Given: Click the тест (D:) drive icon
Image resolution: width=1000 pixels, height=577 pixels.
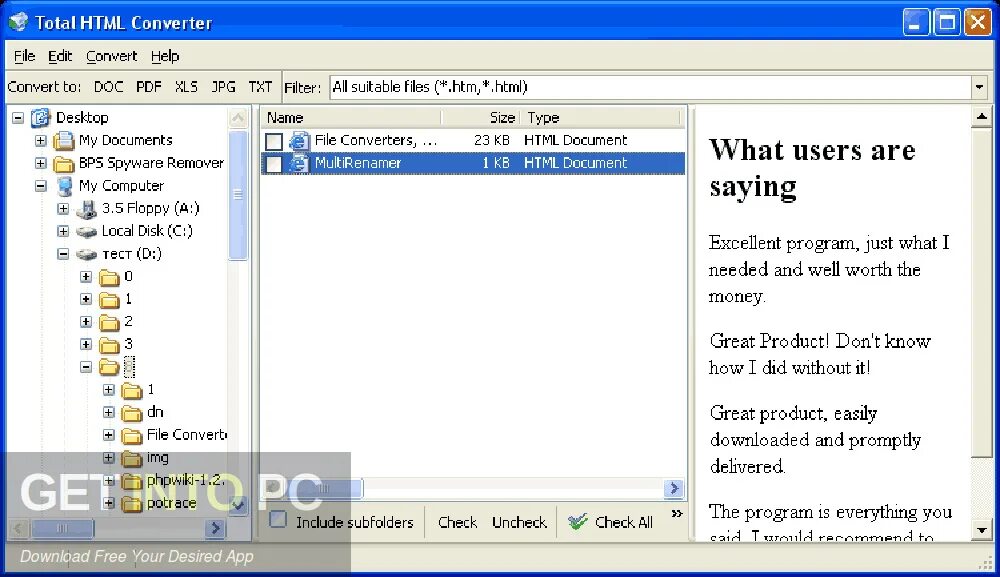Looking at the screenshot, I should point(86,254).
